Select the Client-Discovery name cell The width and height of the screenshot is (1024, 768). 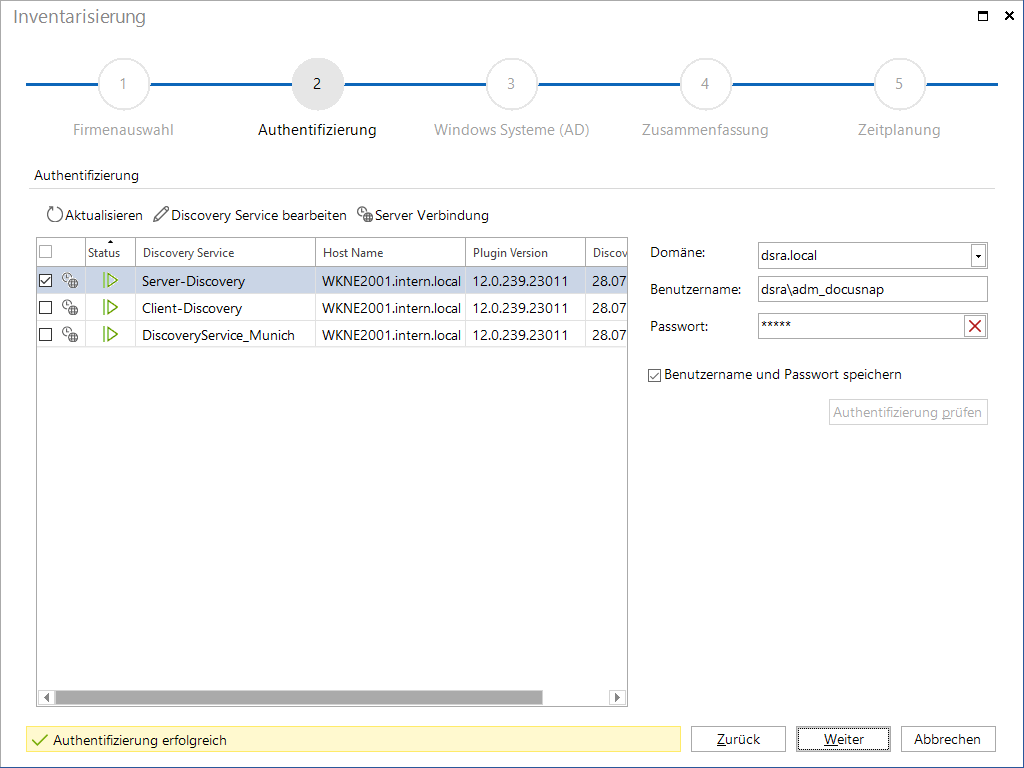(x=225, y=308)
